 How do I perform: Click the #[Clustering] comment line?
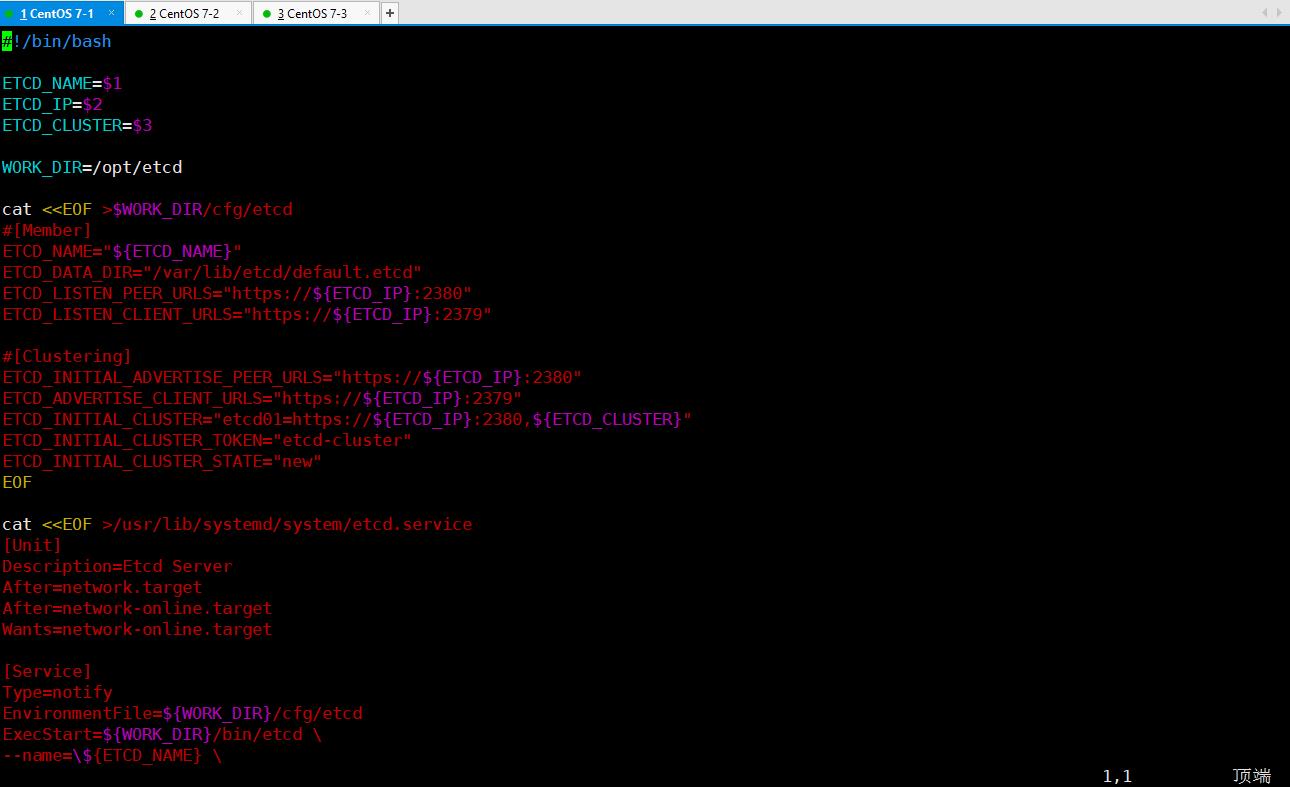coord(67,356)
